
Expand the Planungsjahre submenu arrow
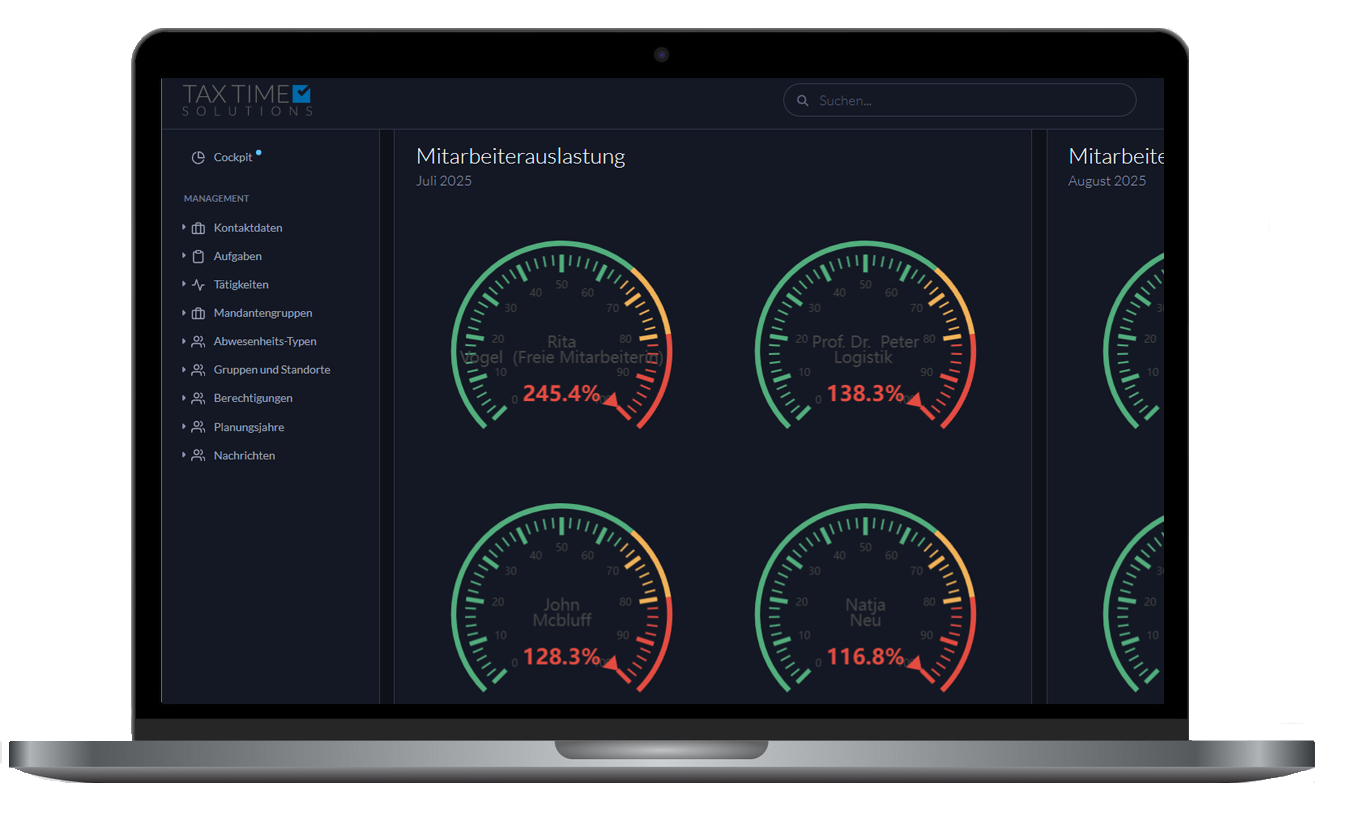tap(184, 427)
